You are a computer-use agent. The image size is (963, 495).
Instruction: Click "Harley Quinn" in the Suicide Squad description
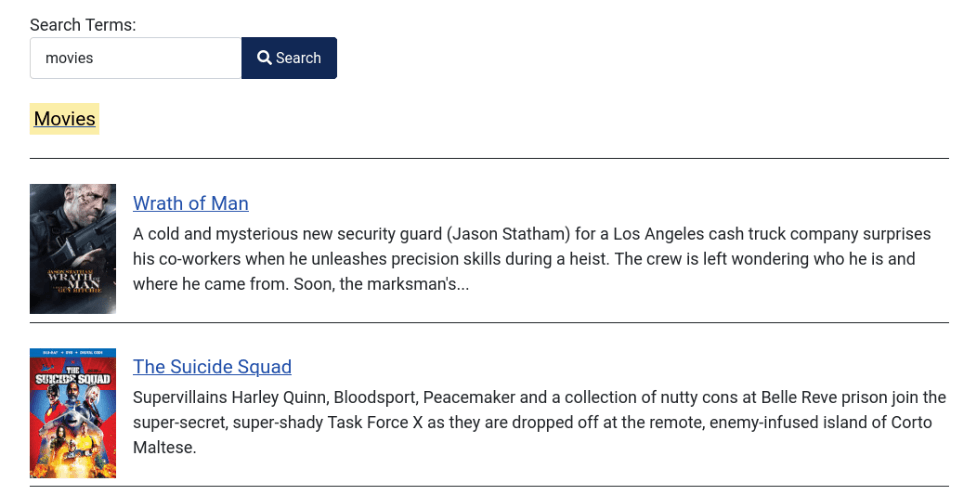(280, 397)
